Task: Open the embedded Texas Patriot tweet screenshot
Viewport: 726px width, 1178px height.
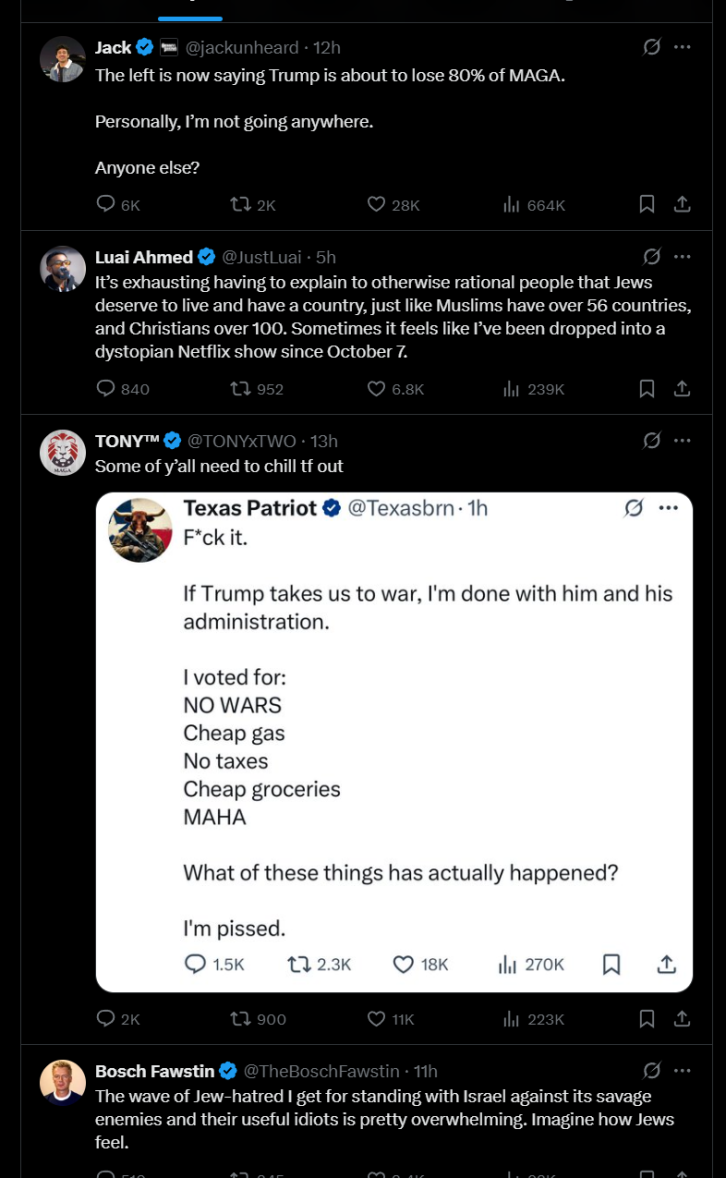Action: (x=394, y=742)
